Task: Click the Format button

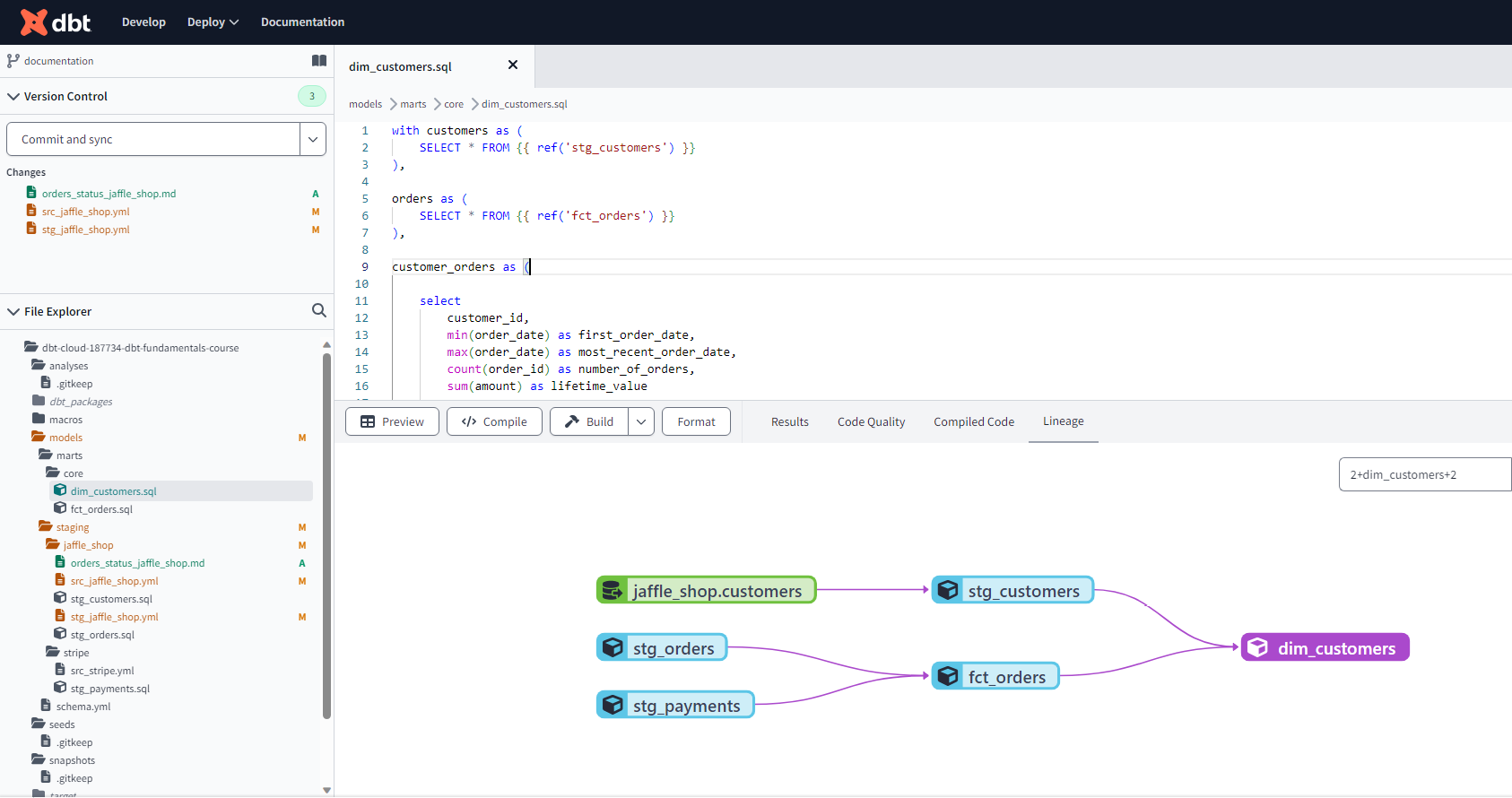Action: point(696,421)
